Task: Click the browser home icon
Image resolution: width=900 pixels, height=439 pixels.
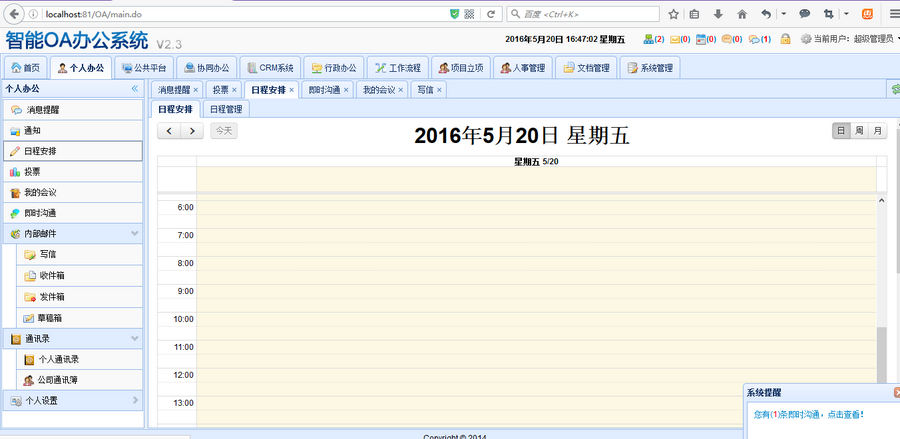Action: click(x=742, y=14)
